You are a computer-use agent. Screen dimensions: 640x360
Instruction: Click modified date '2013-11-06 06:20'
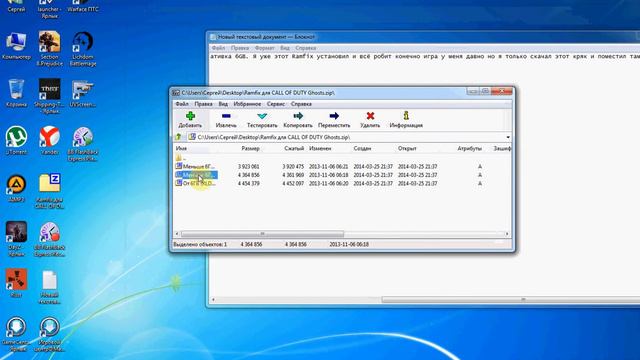pos(329,184)
